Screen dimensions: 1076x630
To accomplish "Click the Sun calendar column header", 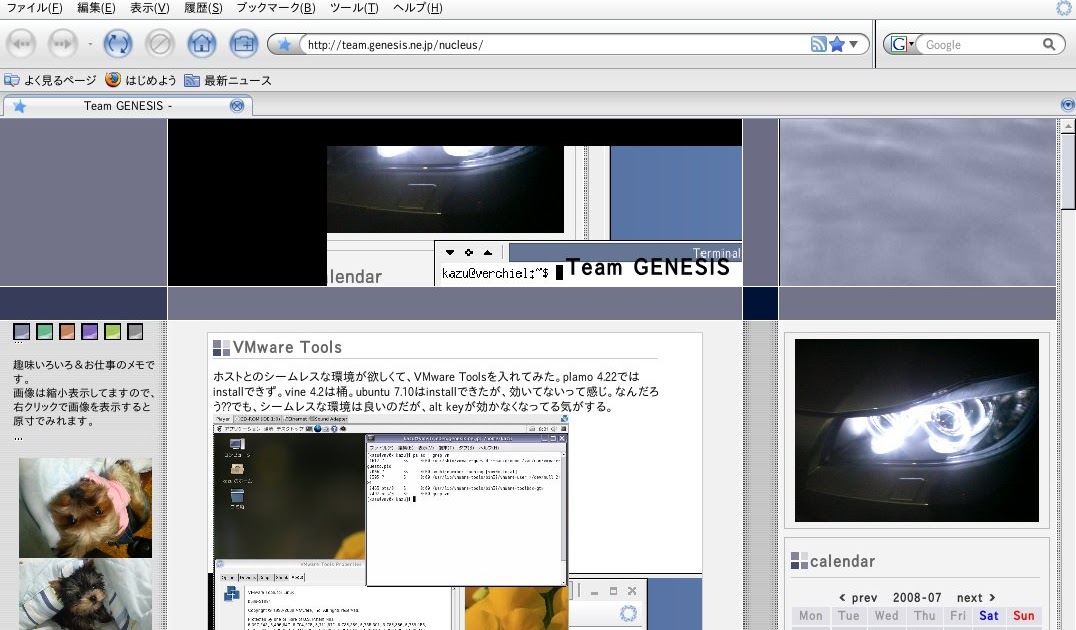I will click(1023, 616).
